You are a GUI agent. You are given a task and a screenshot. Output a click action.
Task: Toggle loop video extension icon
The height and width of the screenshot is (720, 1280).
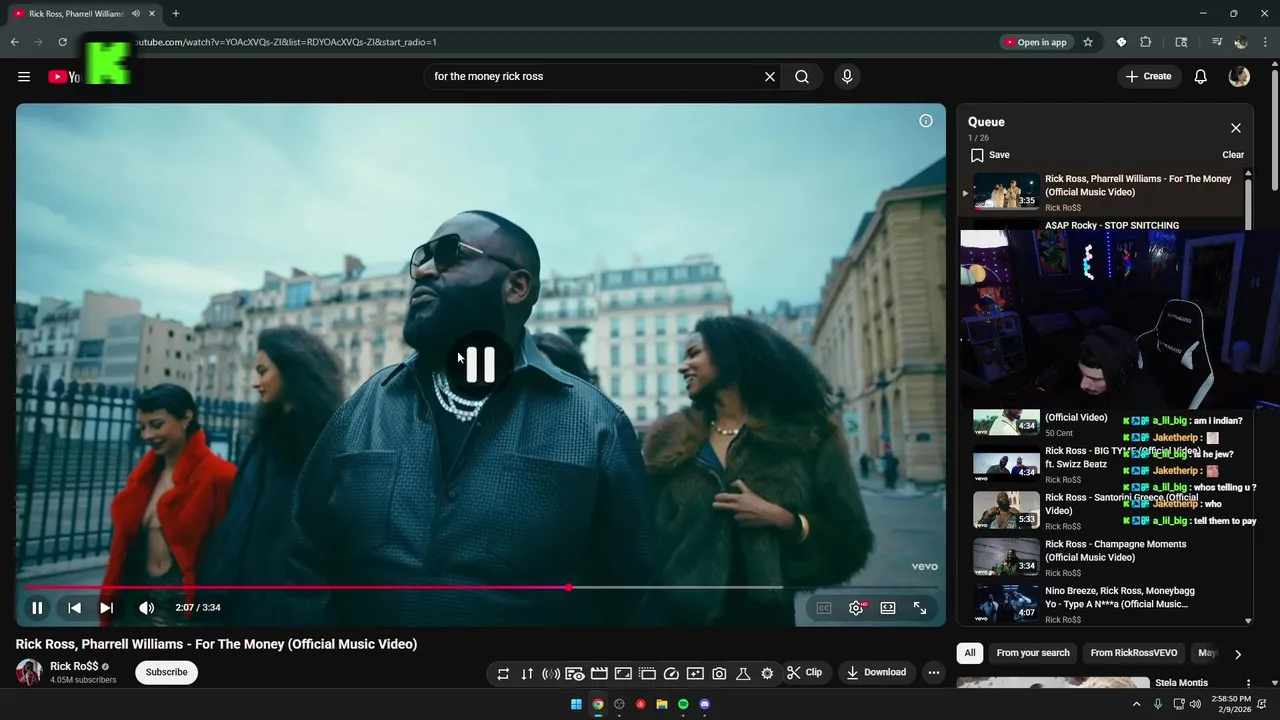pos(503,674)
